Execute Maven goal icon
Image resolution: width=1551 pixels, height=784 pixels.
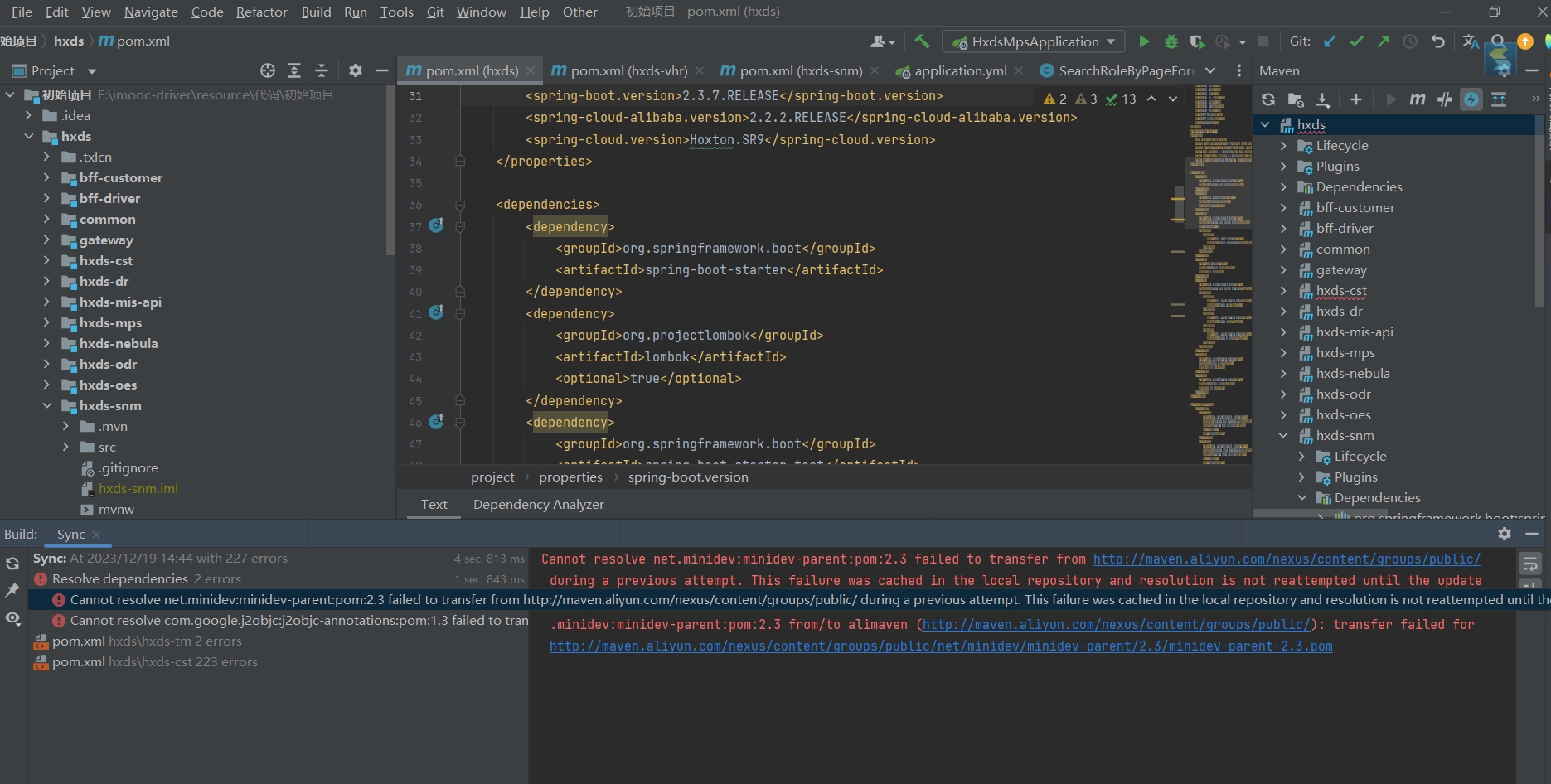(x=1418, y=99)
